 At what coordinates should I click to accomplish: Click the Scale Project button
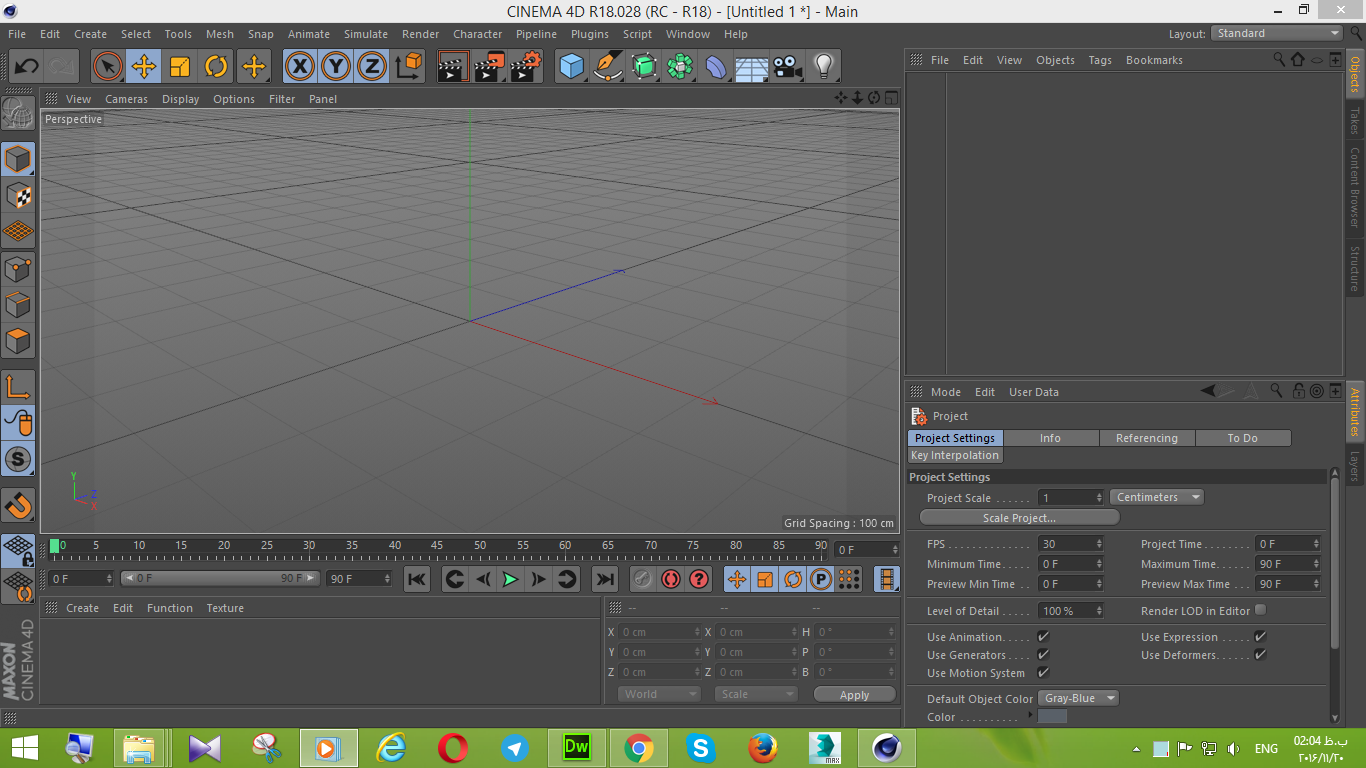point(1019,517)
